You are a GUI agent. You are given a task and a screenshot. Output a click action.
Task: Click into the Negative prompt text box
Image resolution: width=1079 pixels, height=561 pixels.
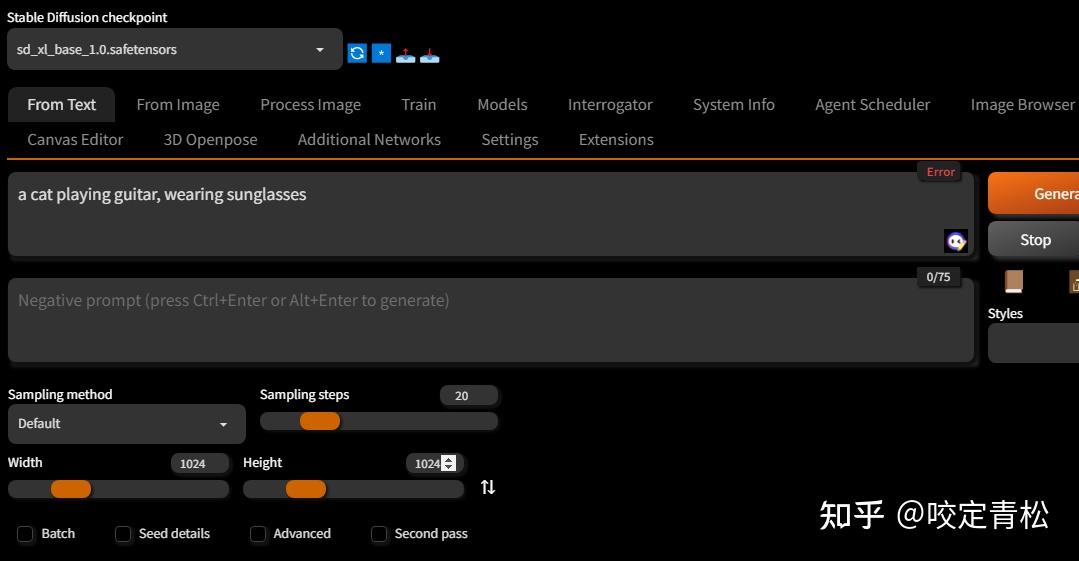pyautogui.click(x=490, y=320)
